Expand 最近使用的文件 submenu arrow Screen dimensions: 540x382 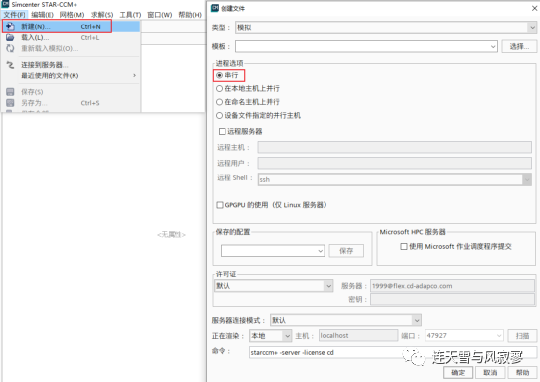pos(134,75)
